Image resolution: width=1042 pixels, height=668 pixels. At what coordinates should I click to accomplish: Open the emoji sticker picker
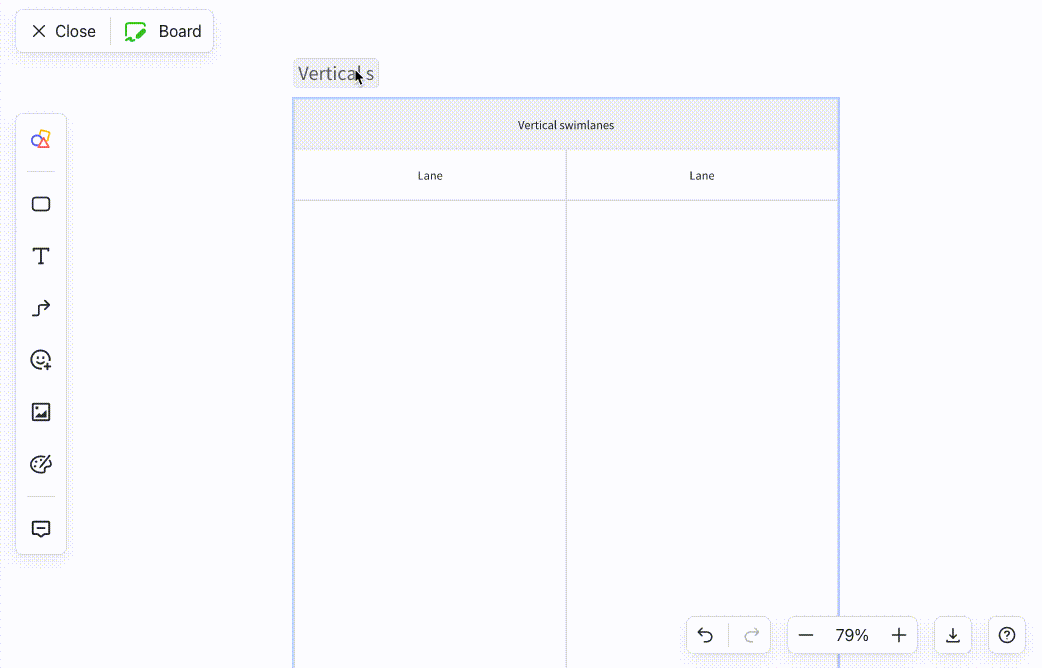[41, 360]
